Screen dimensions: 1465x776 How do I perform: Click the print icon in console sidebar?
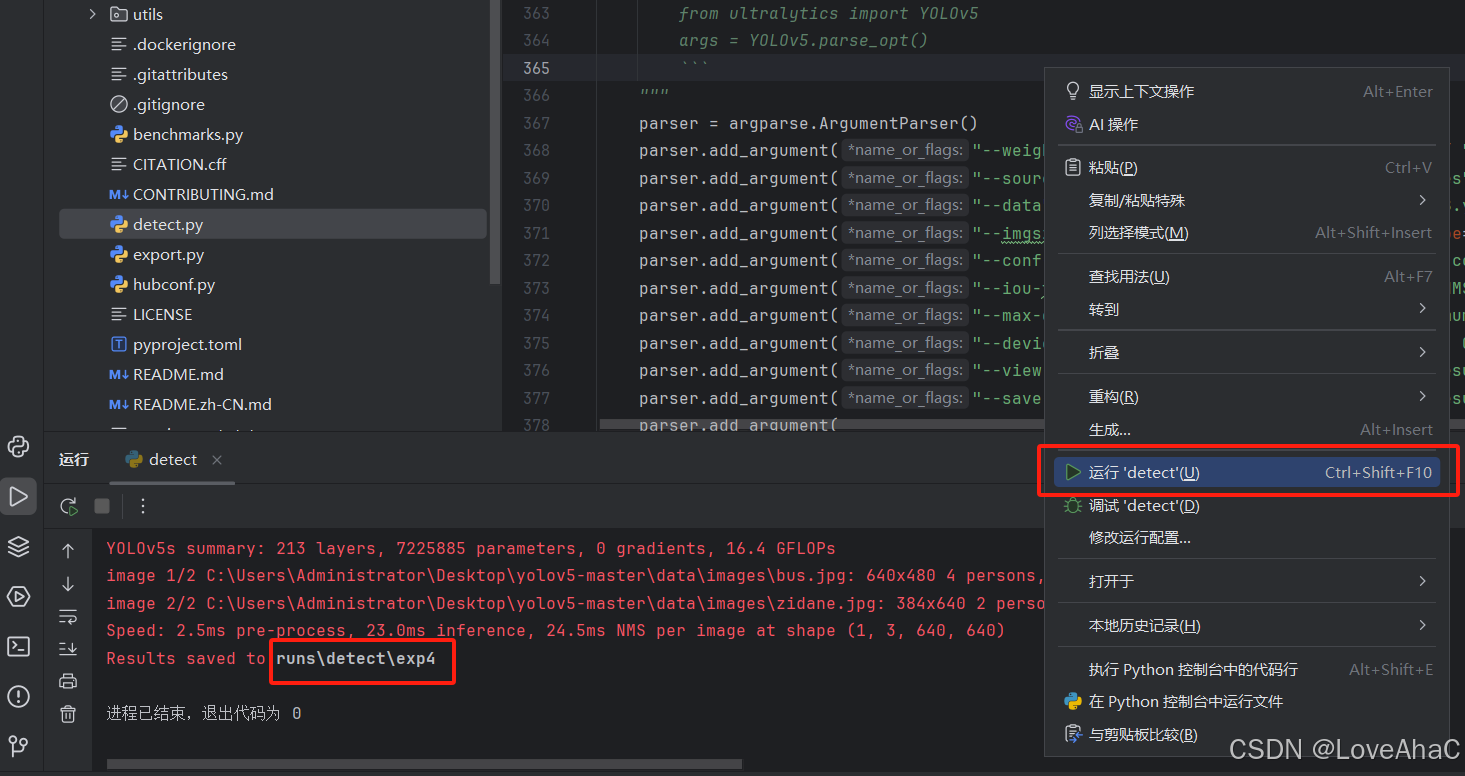pos(68,681)
